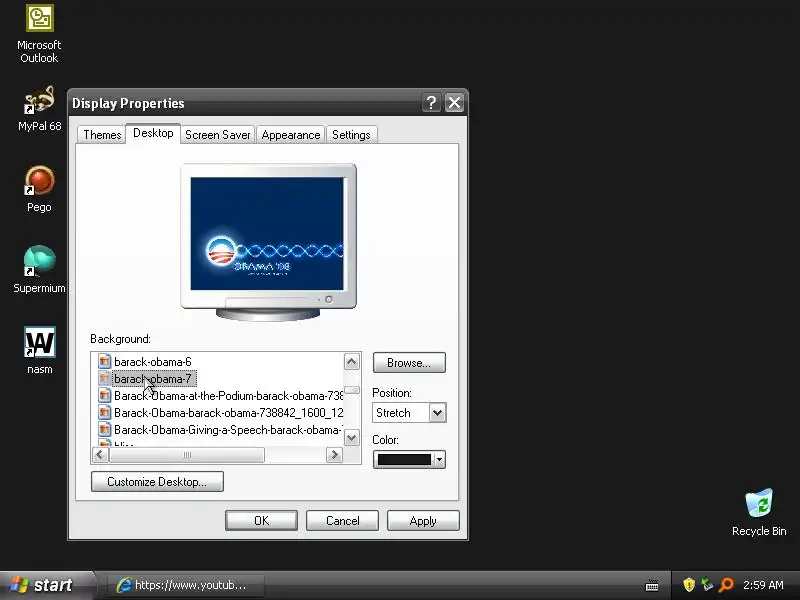Select the nasm desktop shortcut
Screen dimensions: 800x600
point(39,350)
